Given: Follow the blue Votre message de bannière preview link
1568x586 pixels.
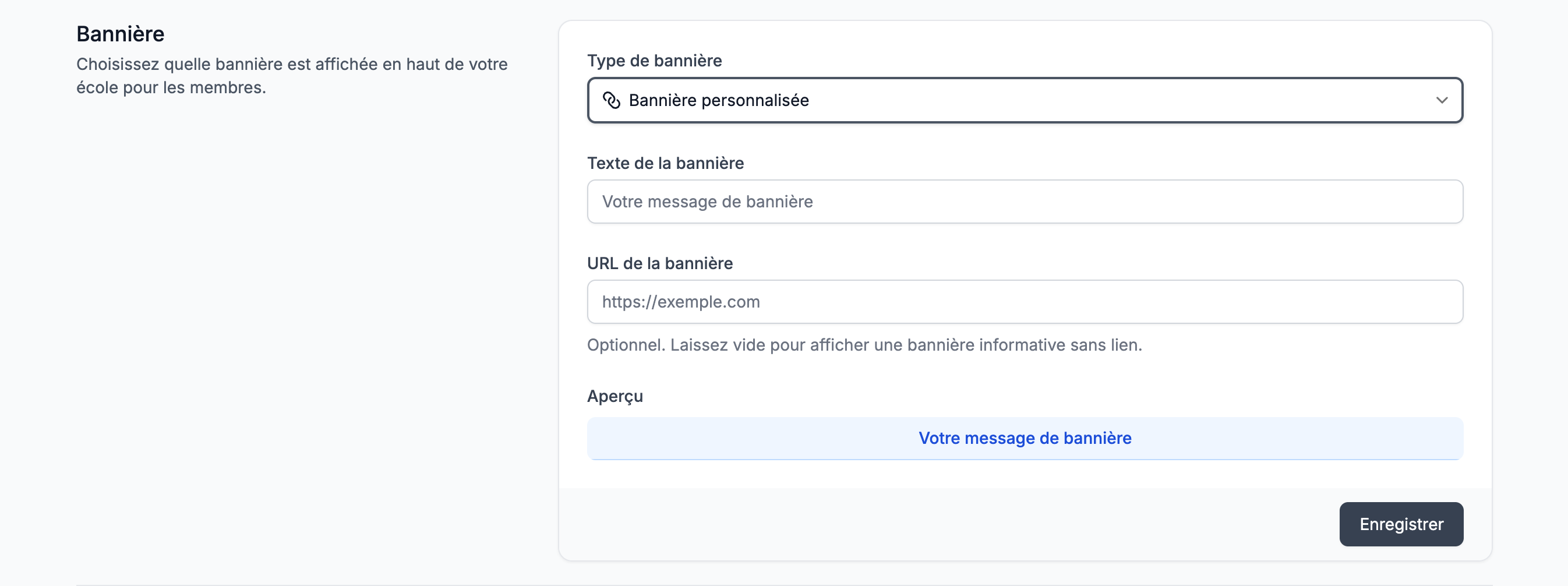Looking at the screenshot, I should coord(1025,438).
